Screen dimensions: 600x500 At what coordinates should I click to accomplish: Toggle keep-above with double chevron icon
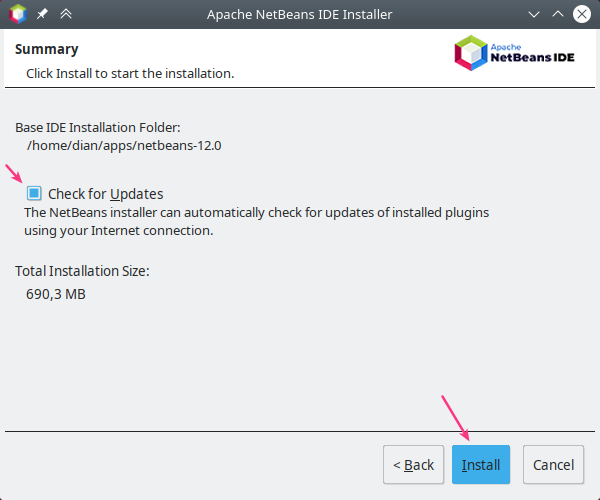click(x=66, y=15)
